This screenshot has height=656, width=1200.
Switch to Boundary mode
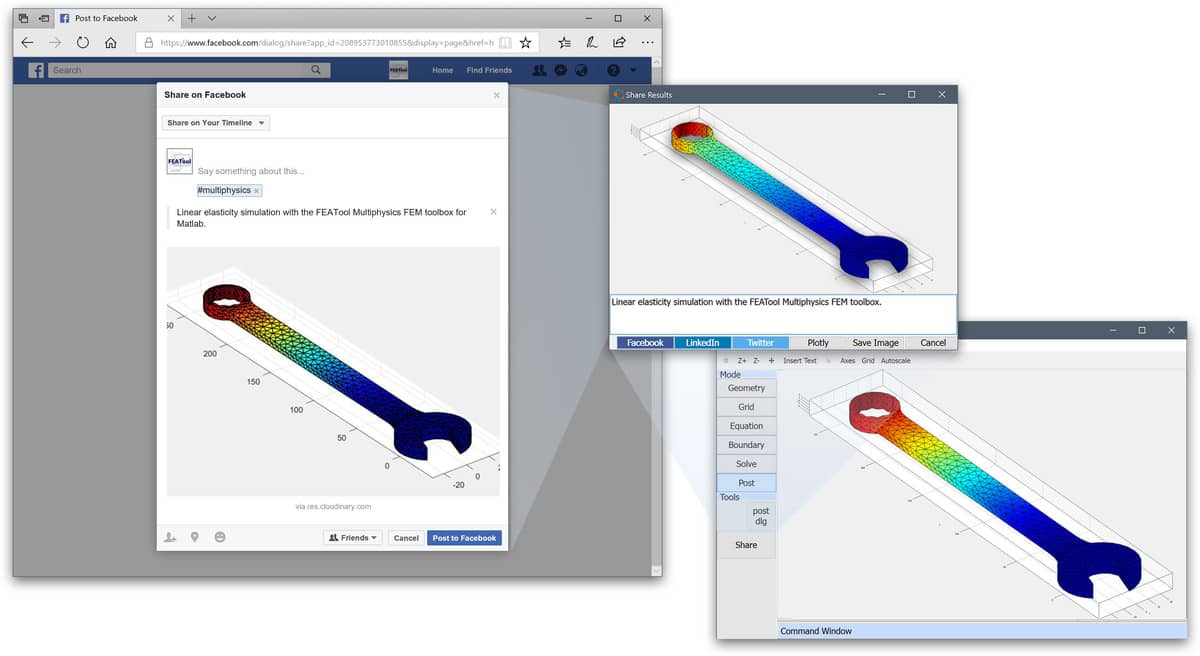click(x=746, y=445)
